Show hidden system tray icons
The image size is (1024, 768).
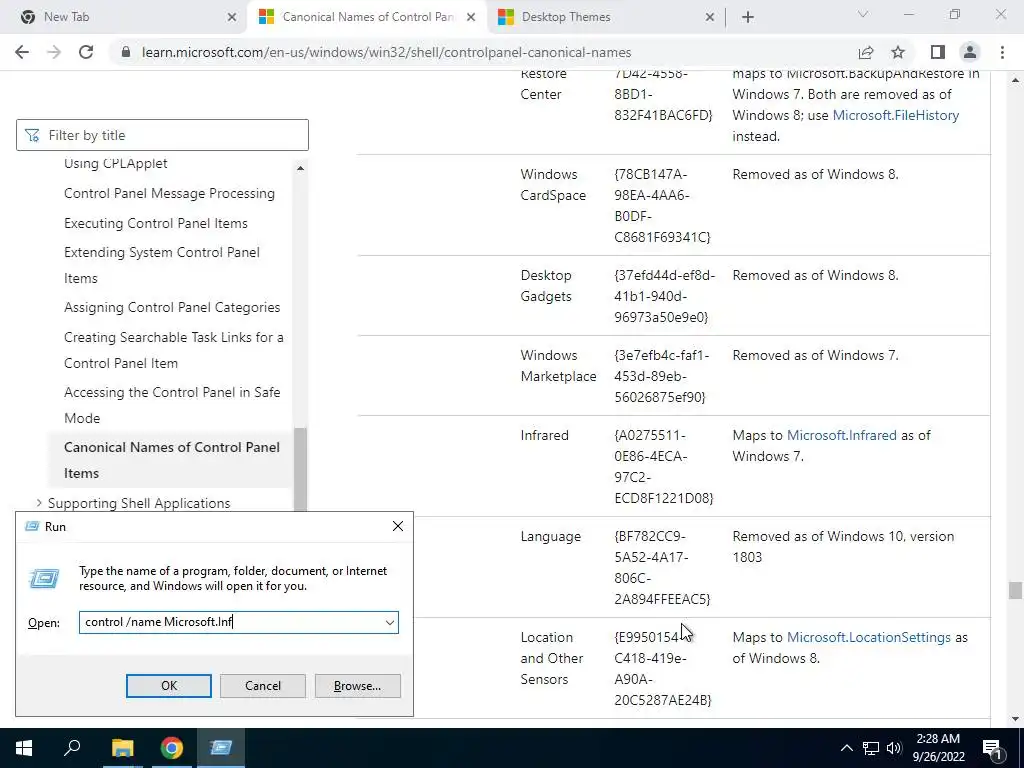(x=846, y=748)
